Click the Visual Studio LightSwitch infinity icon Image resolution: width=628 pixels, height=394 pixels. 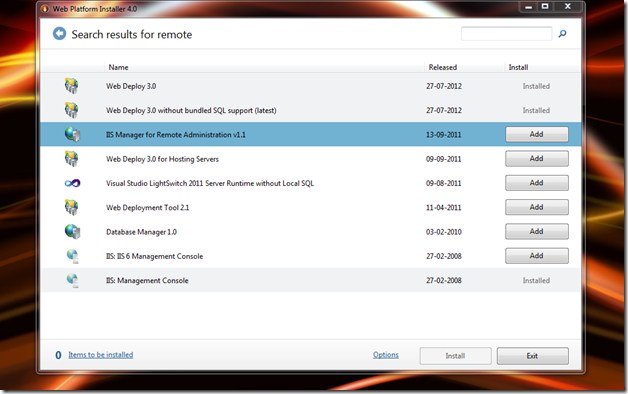coord(72,183)
